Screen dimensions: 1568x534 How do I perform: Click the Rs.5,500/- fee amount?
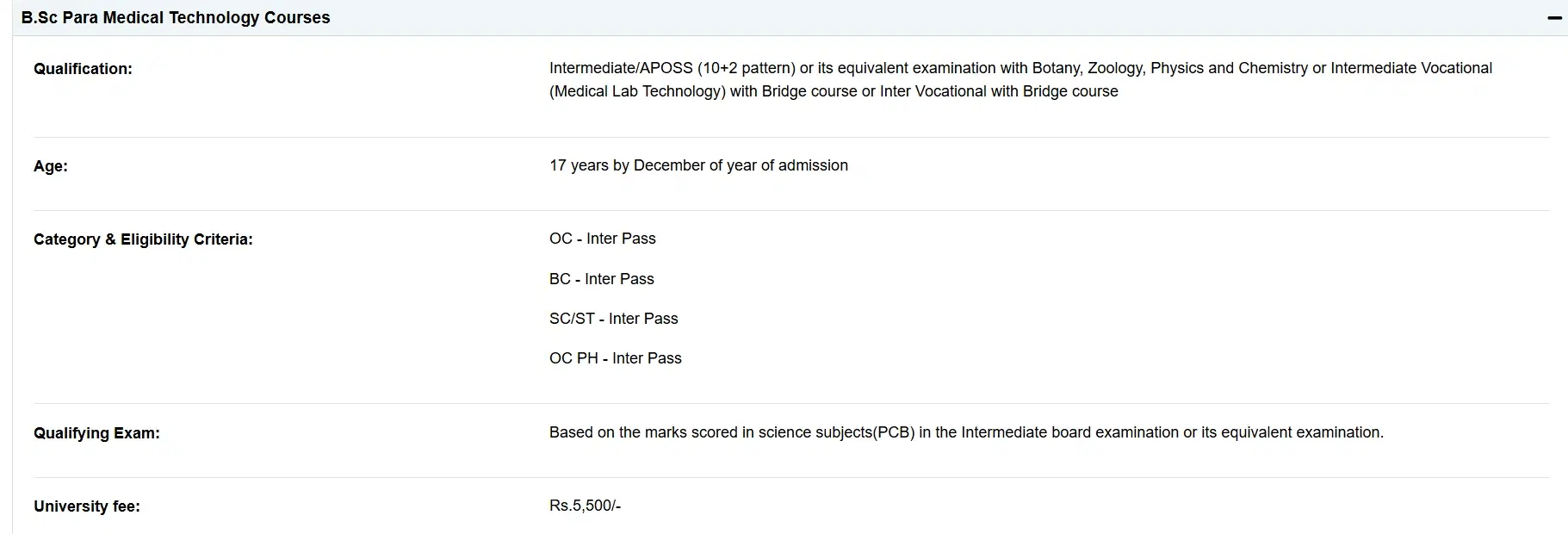585,506
